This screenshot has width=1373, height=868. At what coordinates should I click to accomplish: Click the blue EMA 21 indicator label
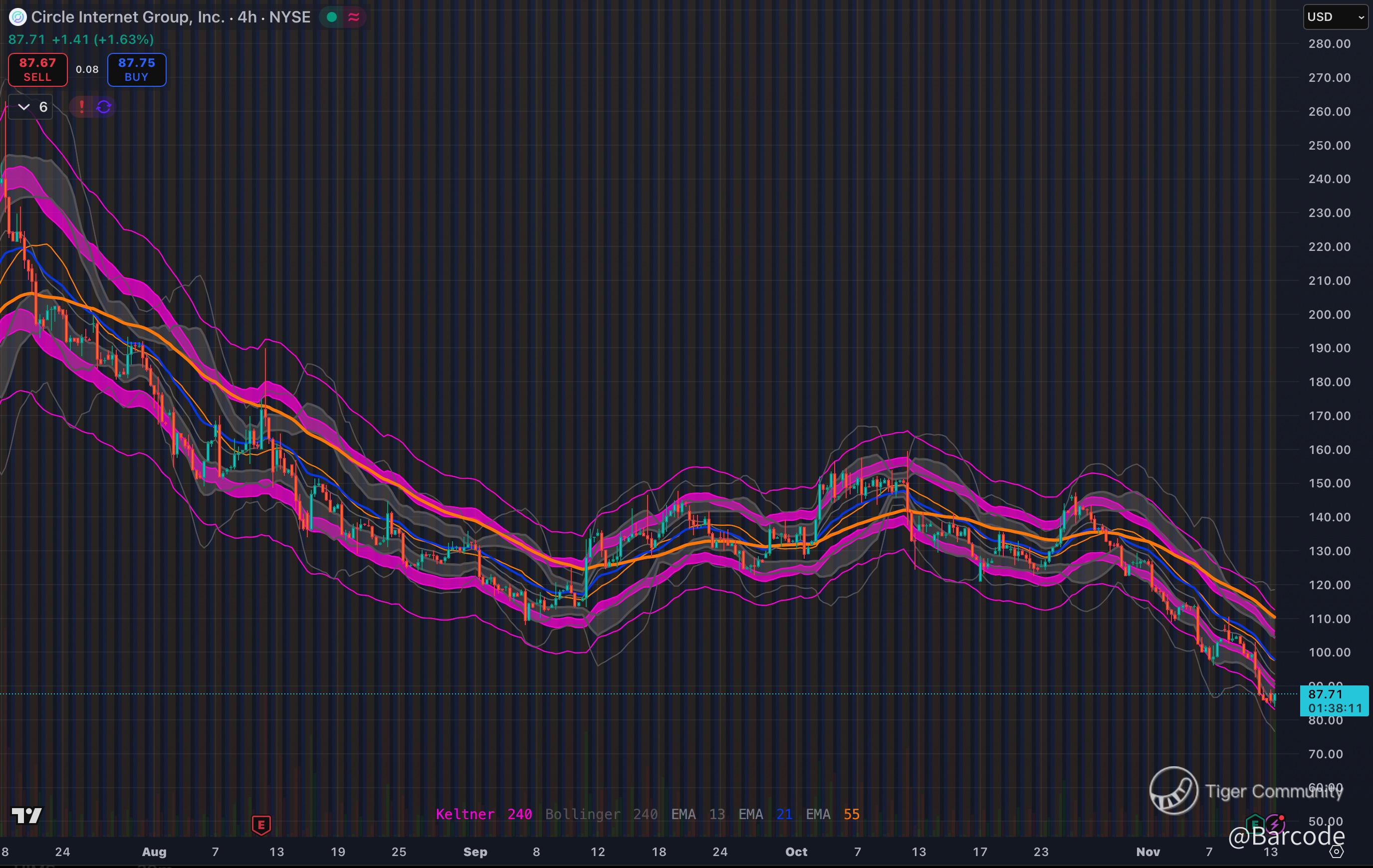point(765,814)
